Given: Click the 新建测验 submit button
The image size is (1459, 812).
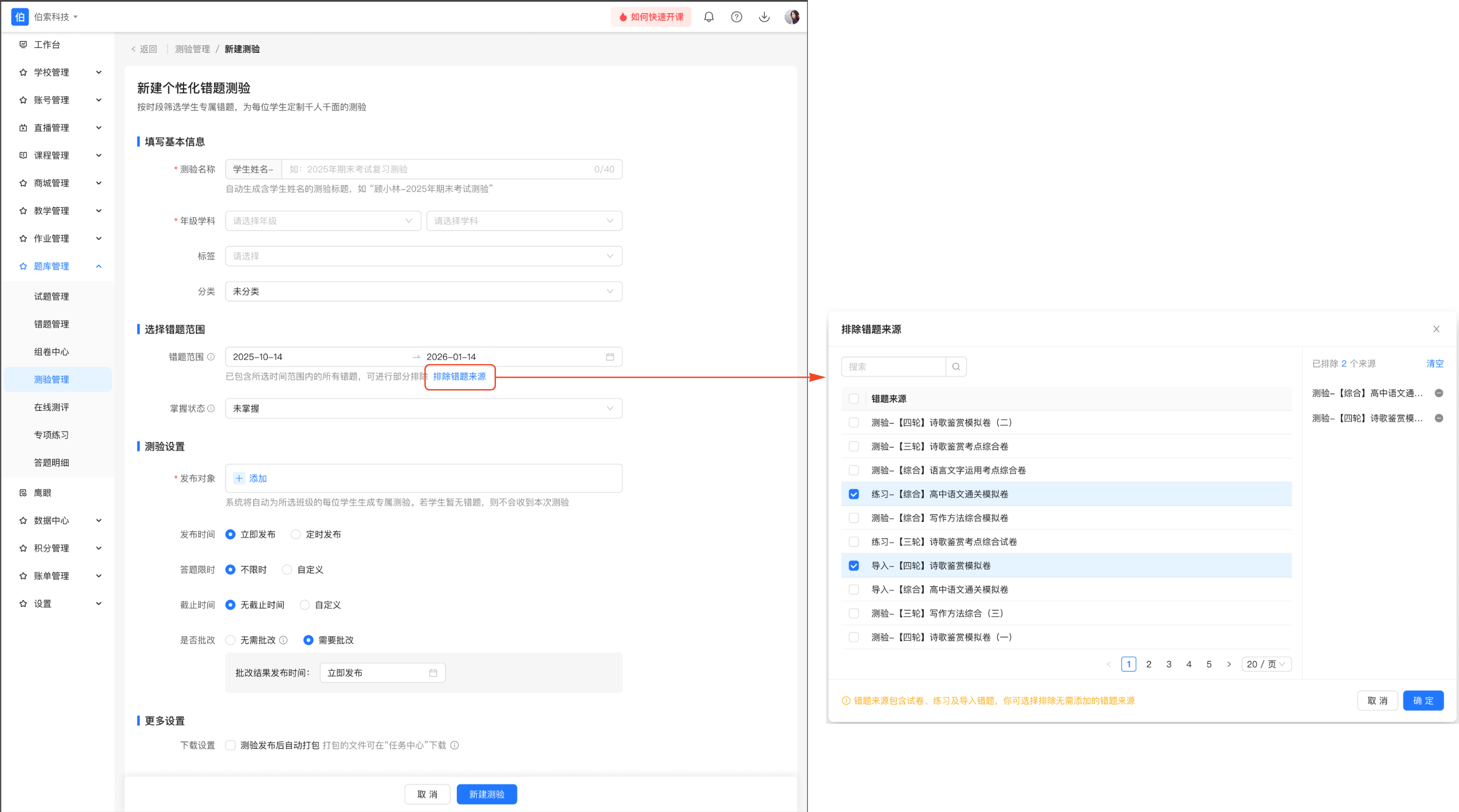Looking at the screenshot, I should coord(487,795).
